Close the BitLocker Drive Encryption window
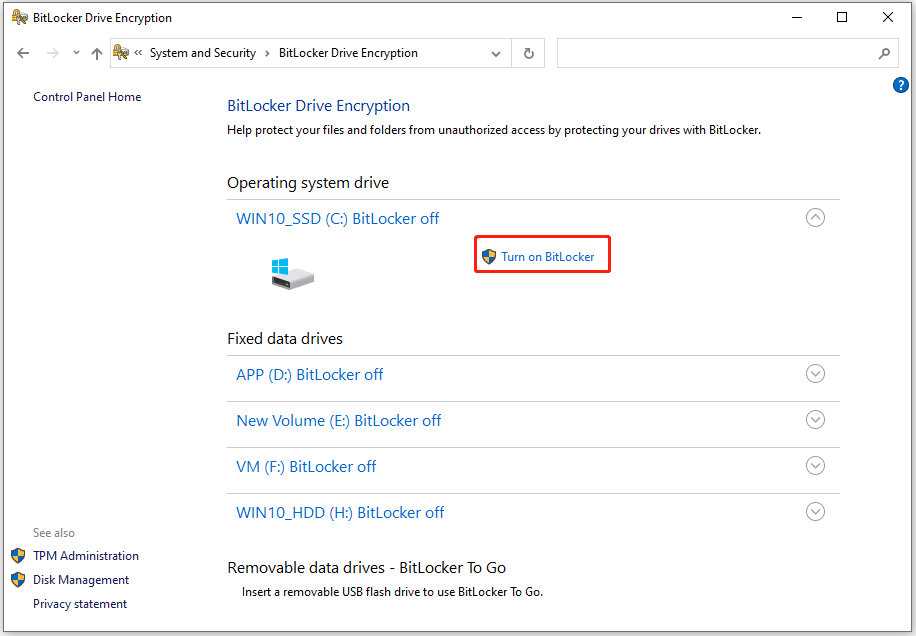The height and width of the screenshot is (636, 916). click(887, 18)
